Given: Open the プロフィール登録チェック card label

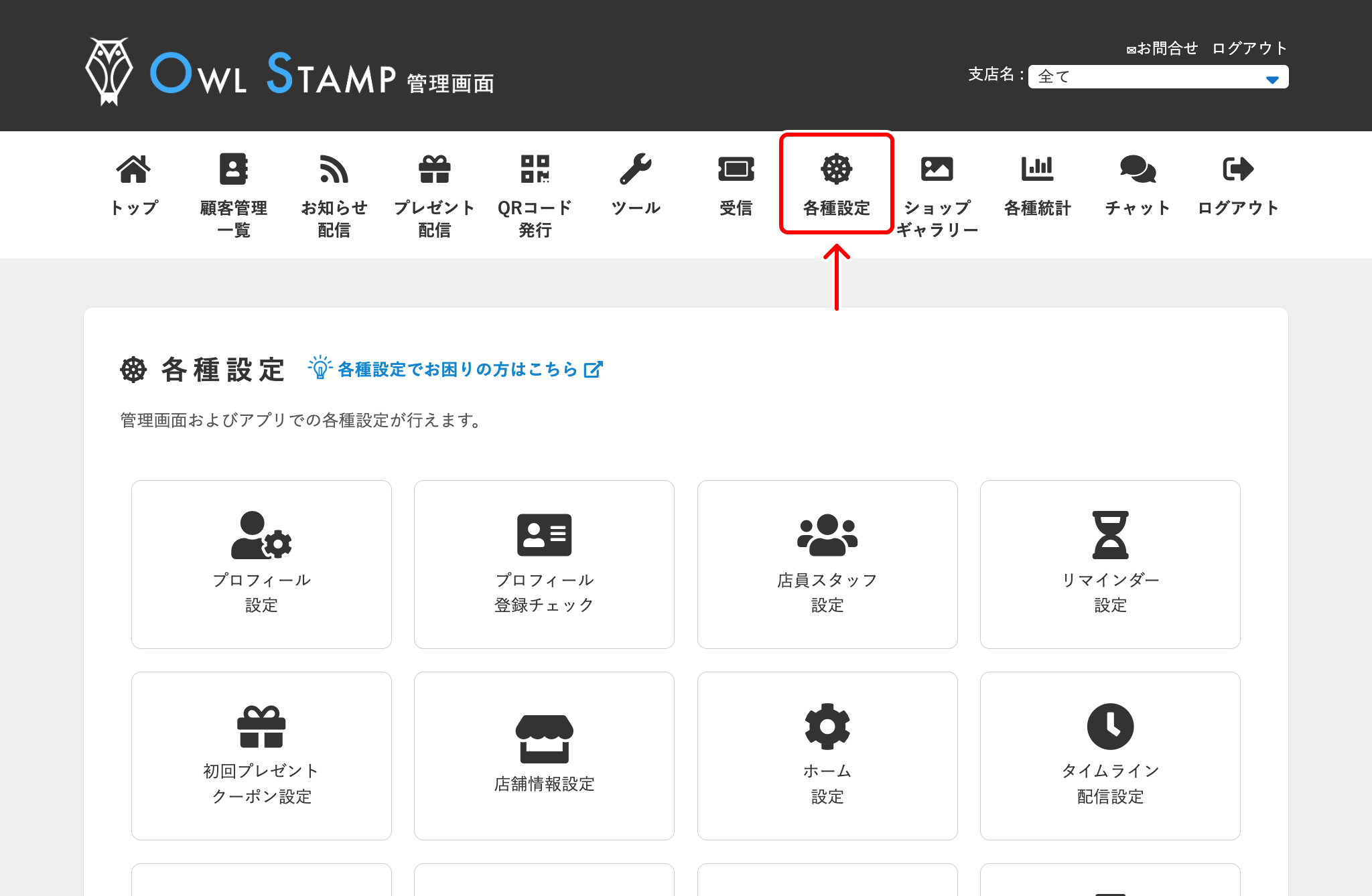Looking at the screenshot, I should click(x=545, y=593).
